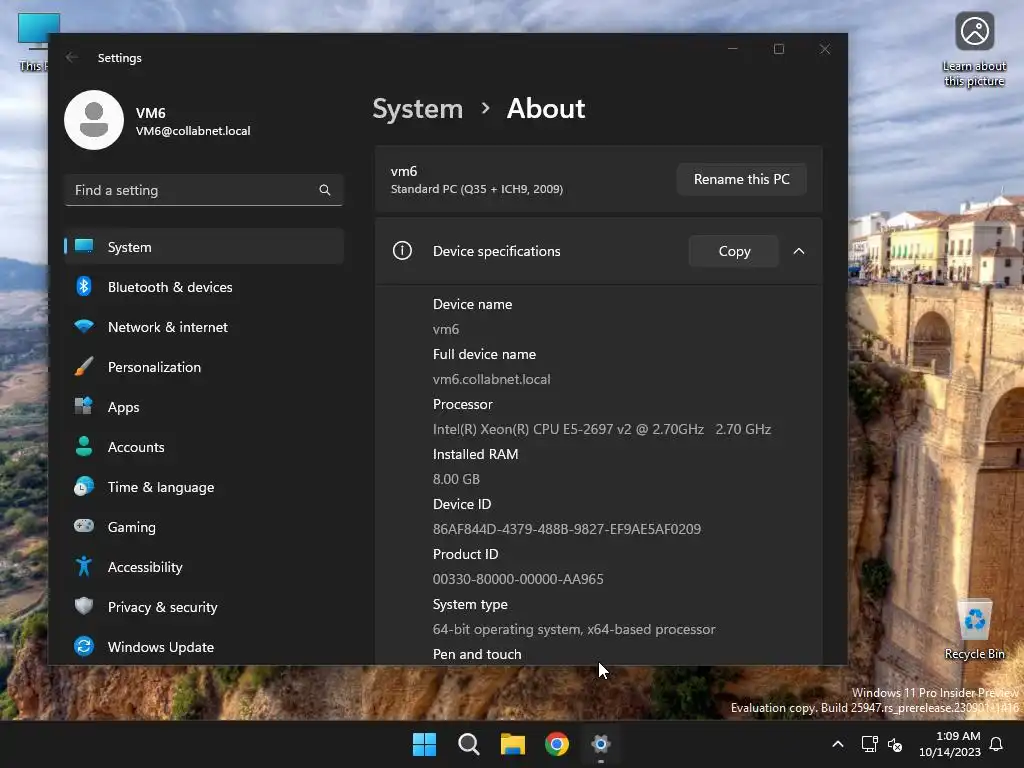The image size is (1024, 768).
Task: Click the Installed RAM value 8.00 GB
Action: pos(456,479)
